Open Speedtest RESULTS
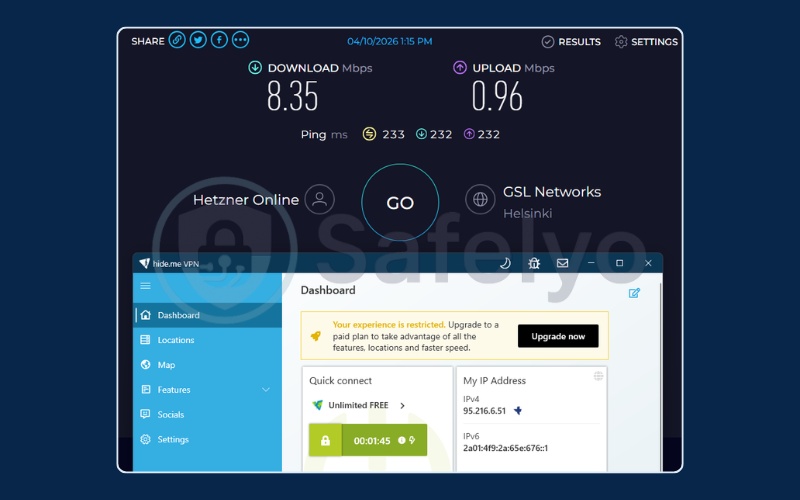The height and width of the screenshot is (500, 800). click(x=571, y=42)
